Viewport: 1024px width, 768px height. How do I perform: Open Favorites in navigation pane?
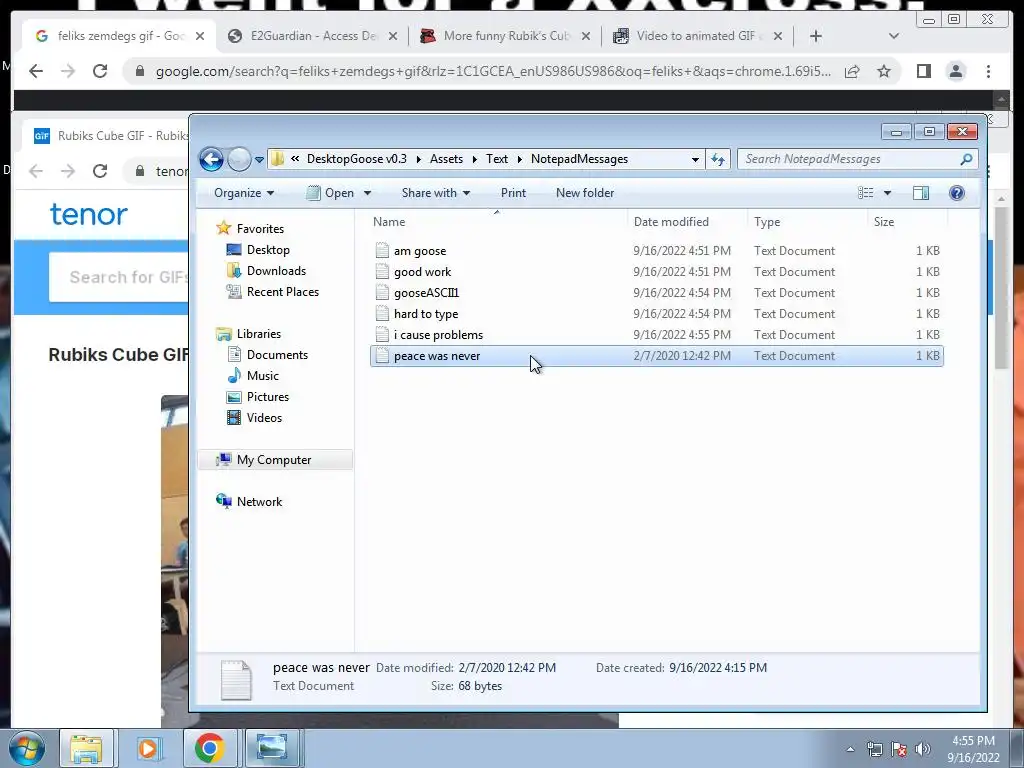260,229
